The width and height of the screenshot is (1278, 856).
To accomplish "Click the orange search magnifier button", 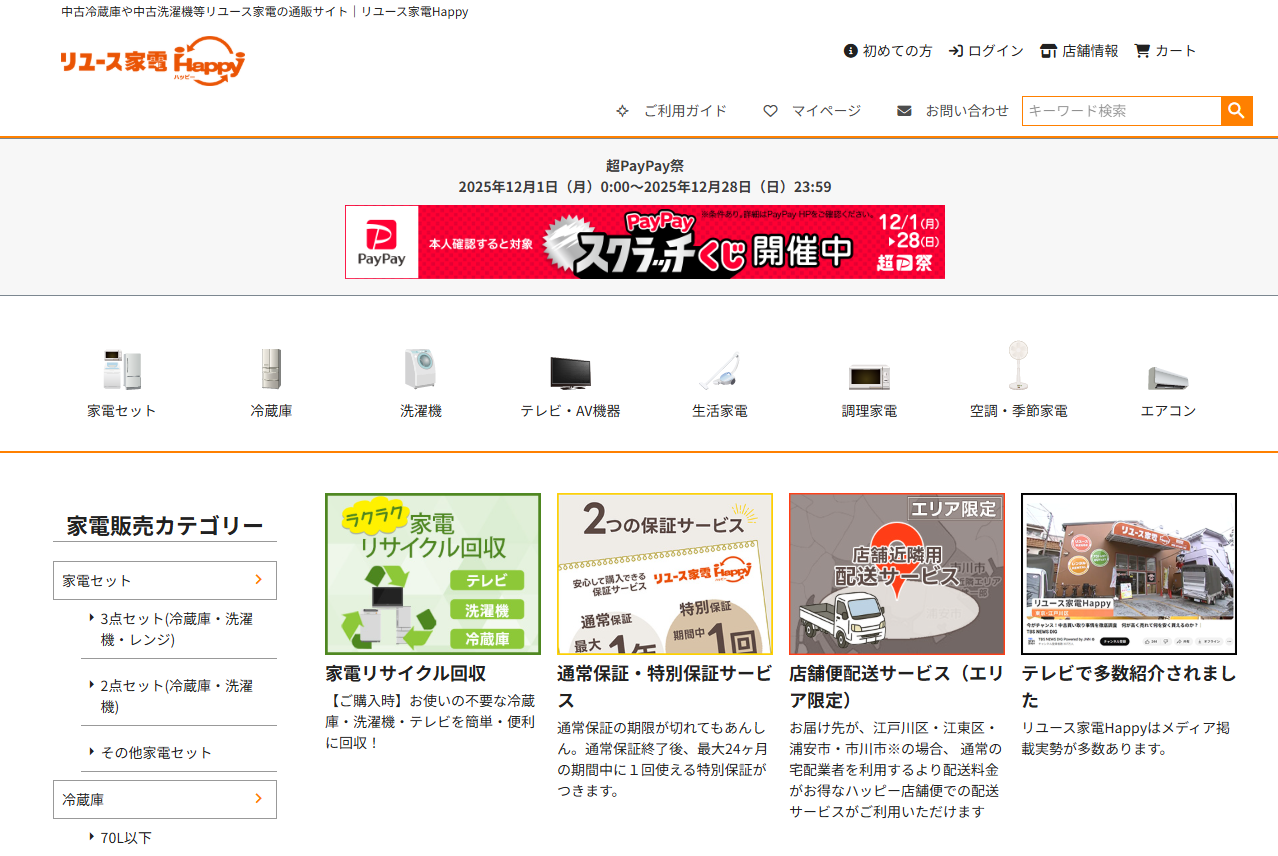I will coord(1236,111).
